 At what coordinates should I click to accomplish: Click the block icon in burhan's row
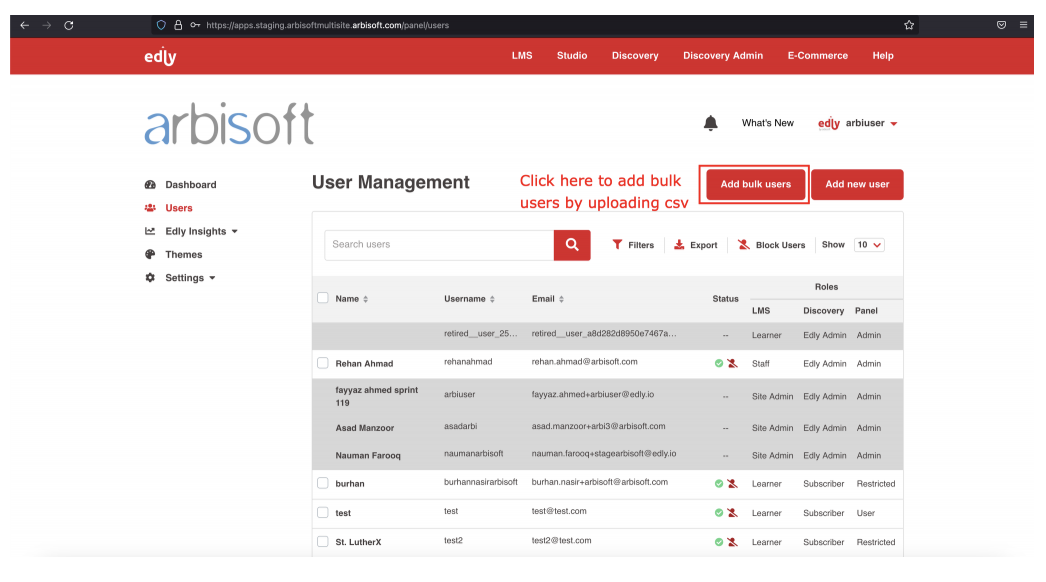coord(732,484)
